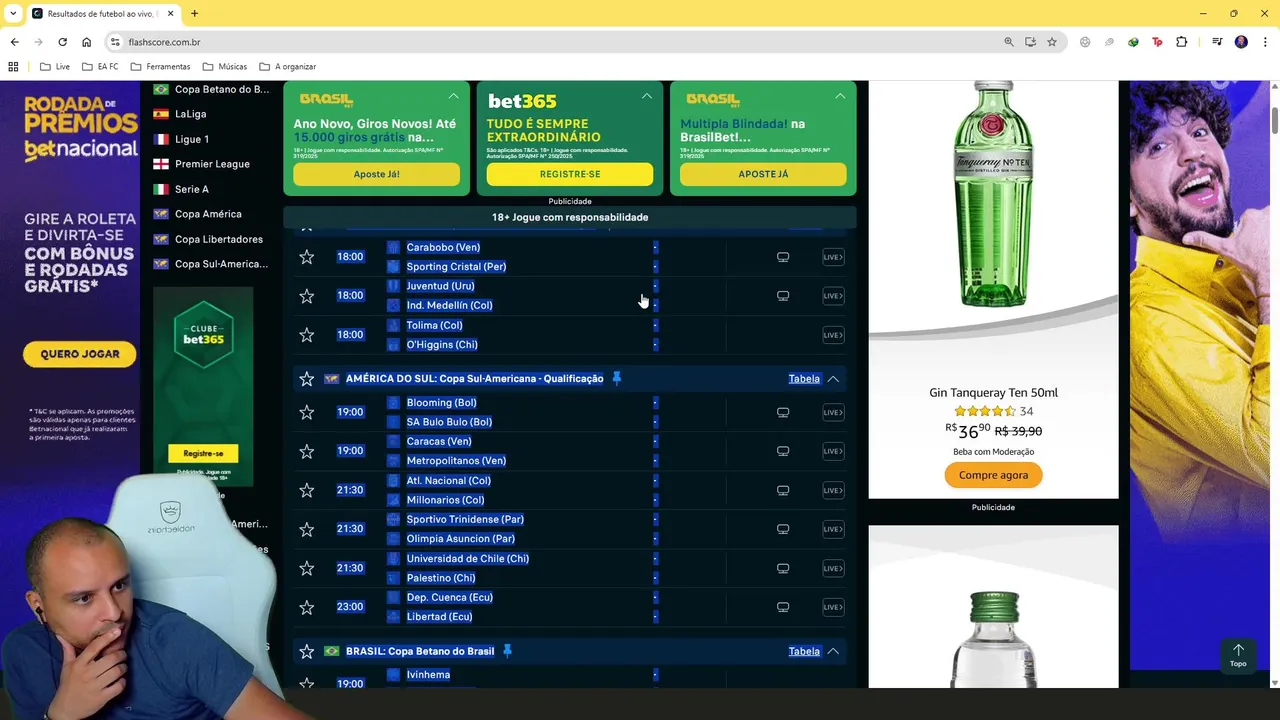Go to browser home page

point(87,42)
